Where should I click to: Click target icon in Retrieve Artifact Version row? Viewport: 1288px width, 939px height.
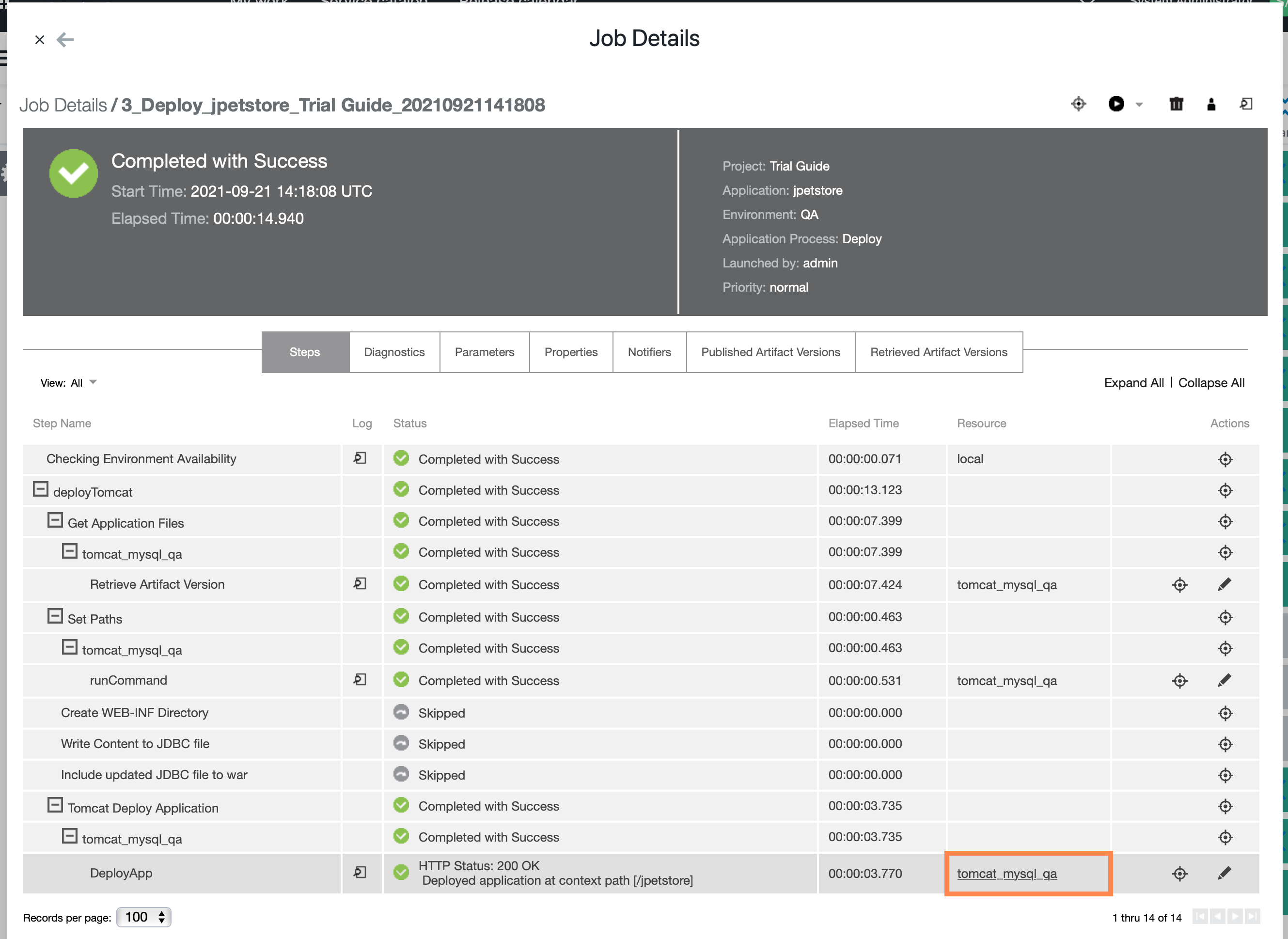tap(1179, 585)
